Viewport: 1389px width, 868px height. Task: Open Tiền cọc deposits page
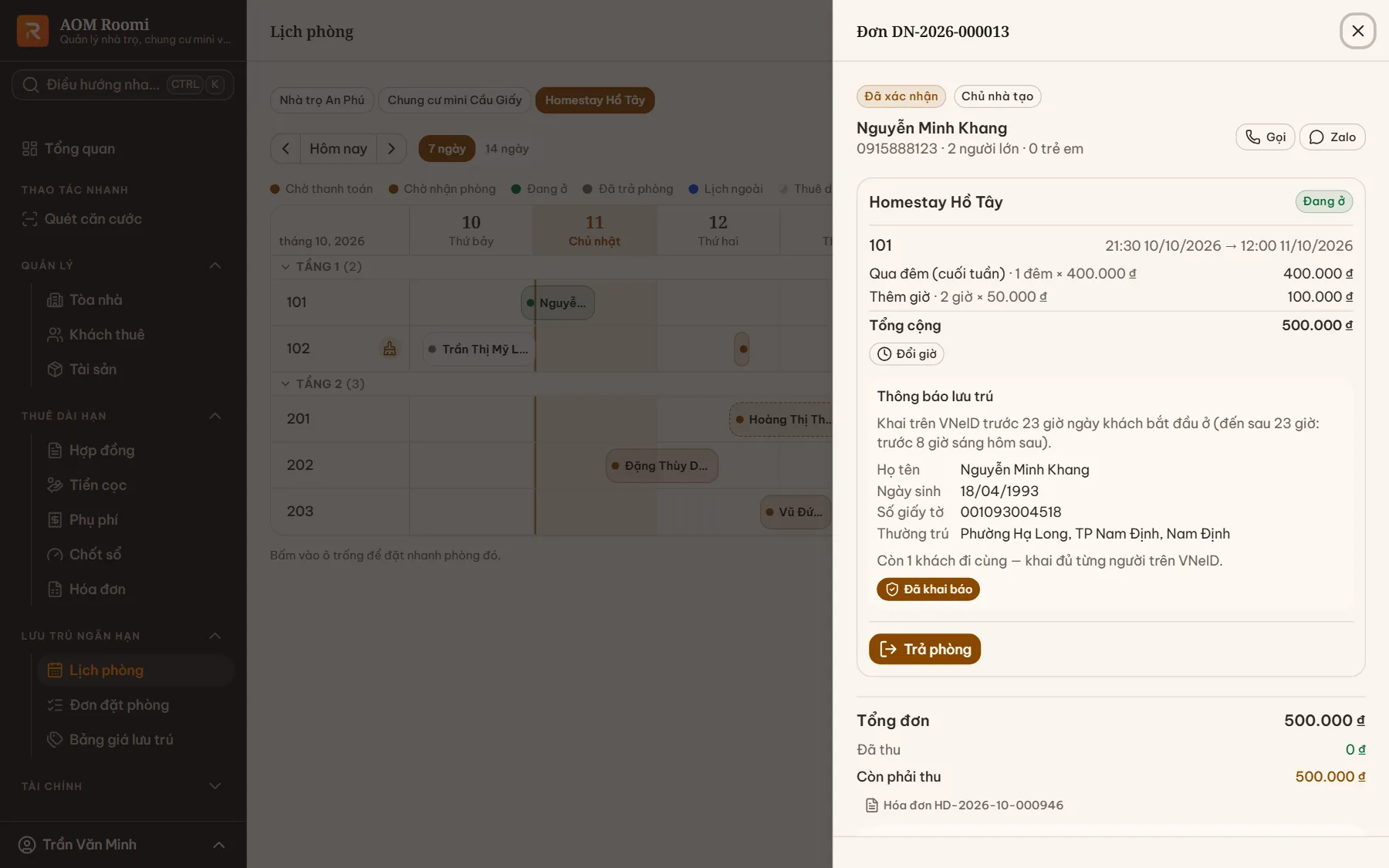tap(135, 485)
